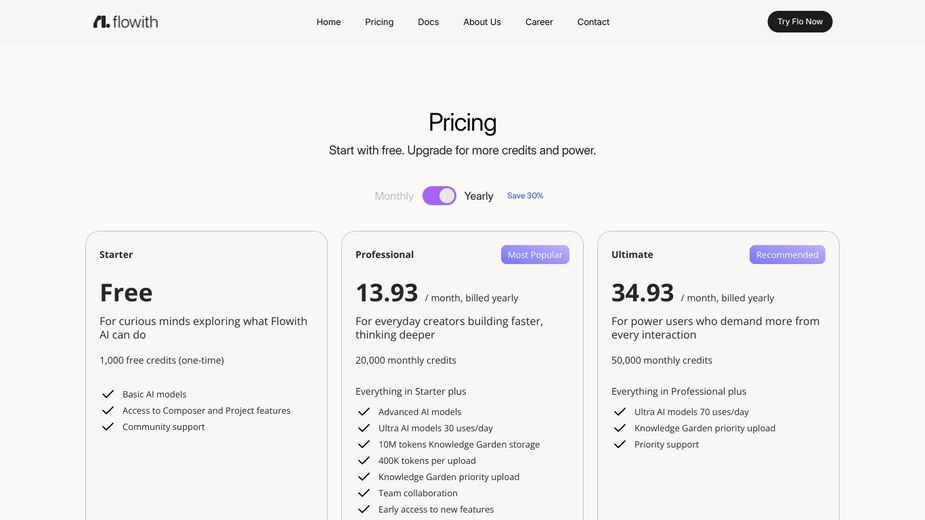Image resolution: width=925 pixels, height=520 pixels.
Task: Open the Contact page link
Action: [593, 22]
